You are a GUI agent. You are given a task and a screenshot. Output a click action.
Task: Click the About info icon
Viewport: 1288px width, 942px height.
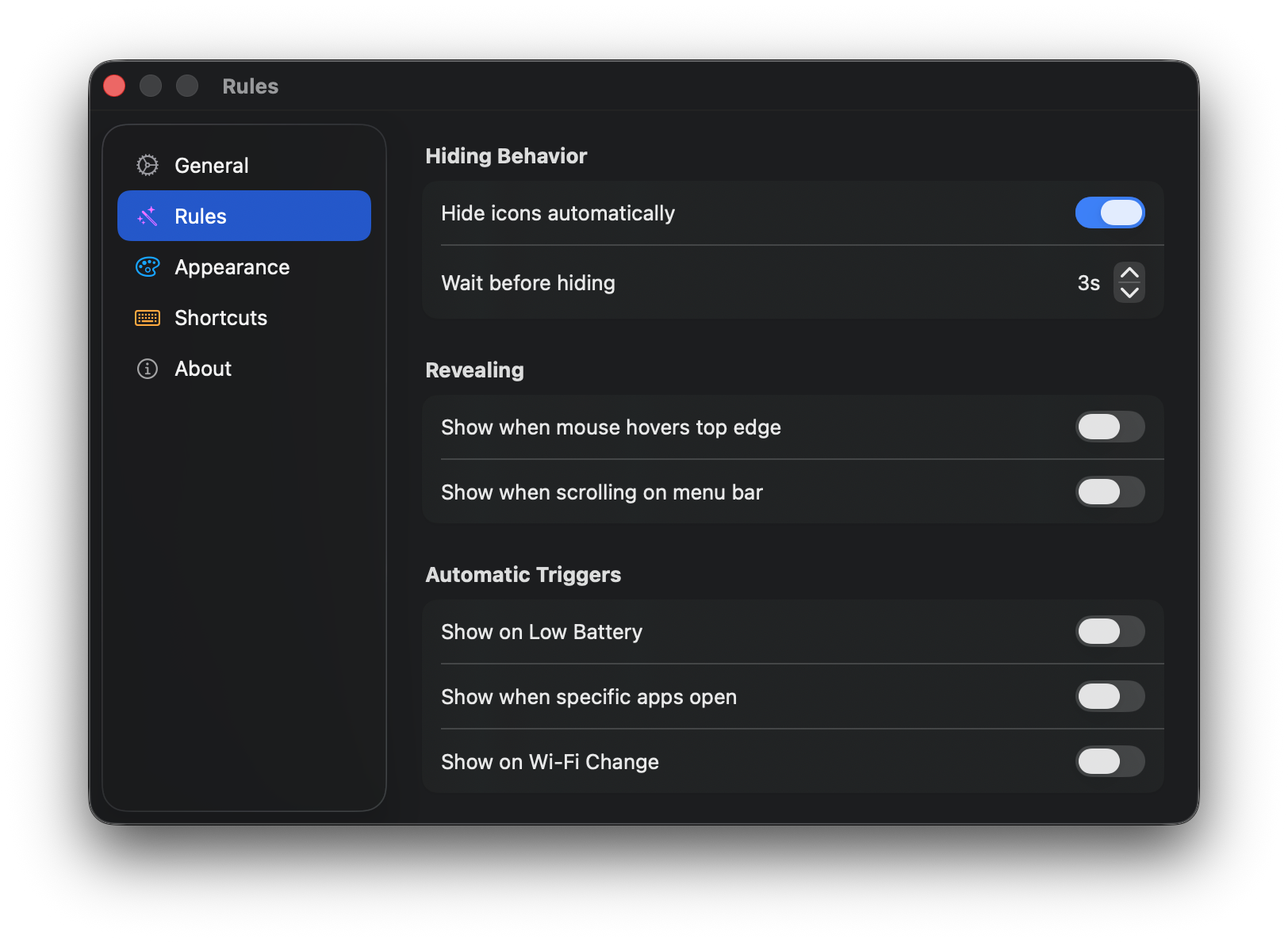(148, 369)
